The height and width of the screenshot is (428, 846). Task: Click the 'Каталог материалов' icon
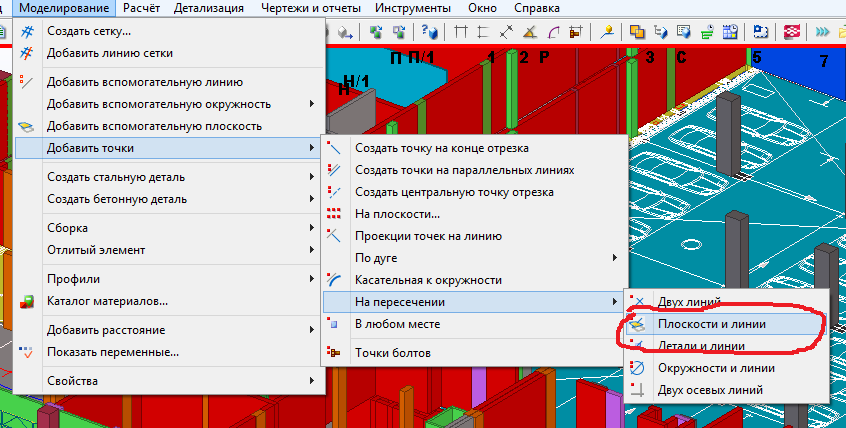tap(27, 301)
